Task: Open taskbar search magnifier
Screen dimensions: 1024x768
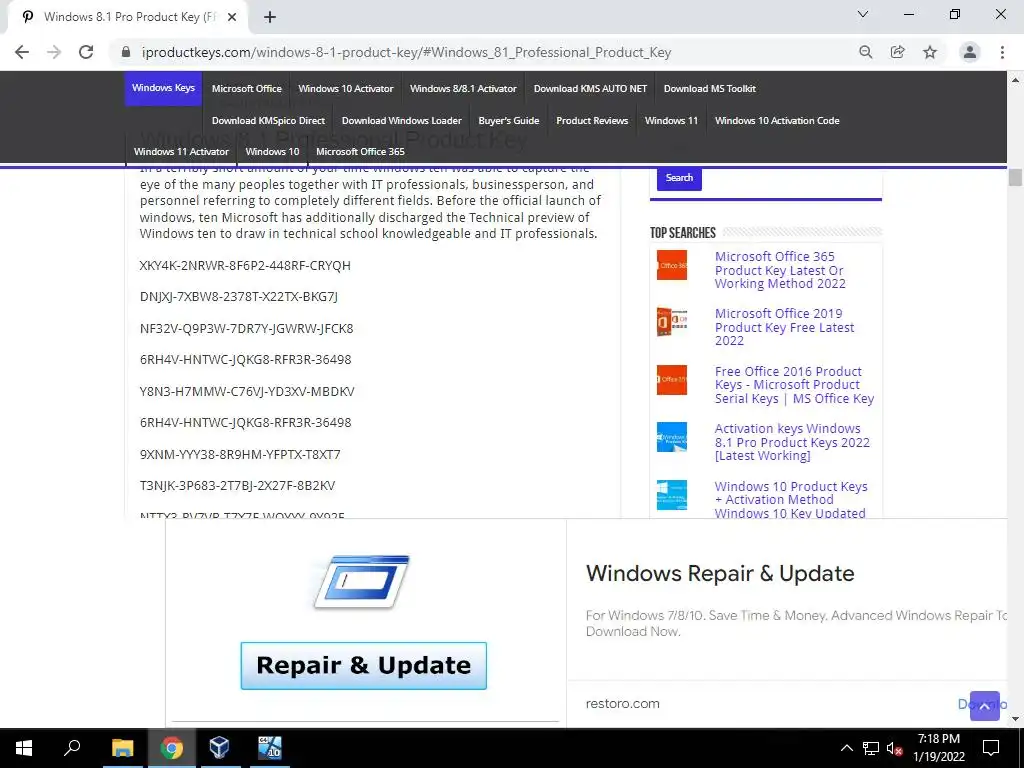Action: (72, 748)
